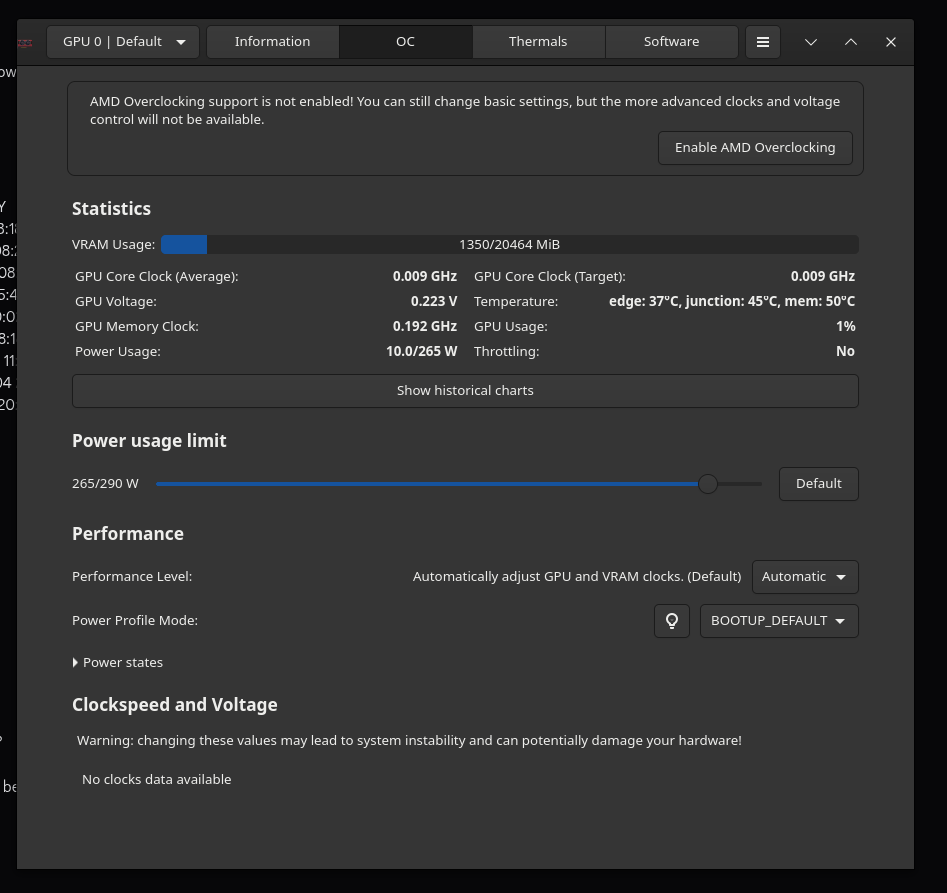Click the Performance section heading
Image resolution: width=947 pixels, height=893 pixels.
127,534
